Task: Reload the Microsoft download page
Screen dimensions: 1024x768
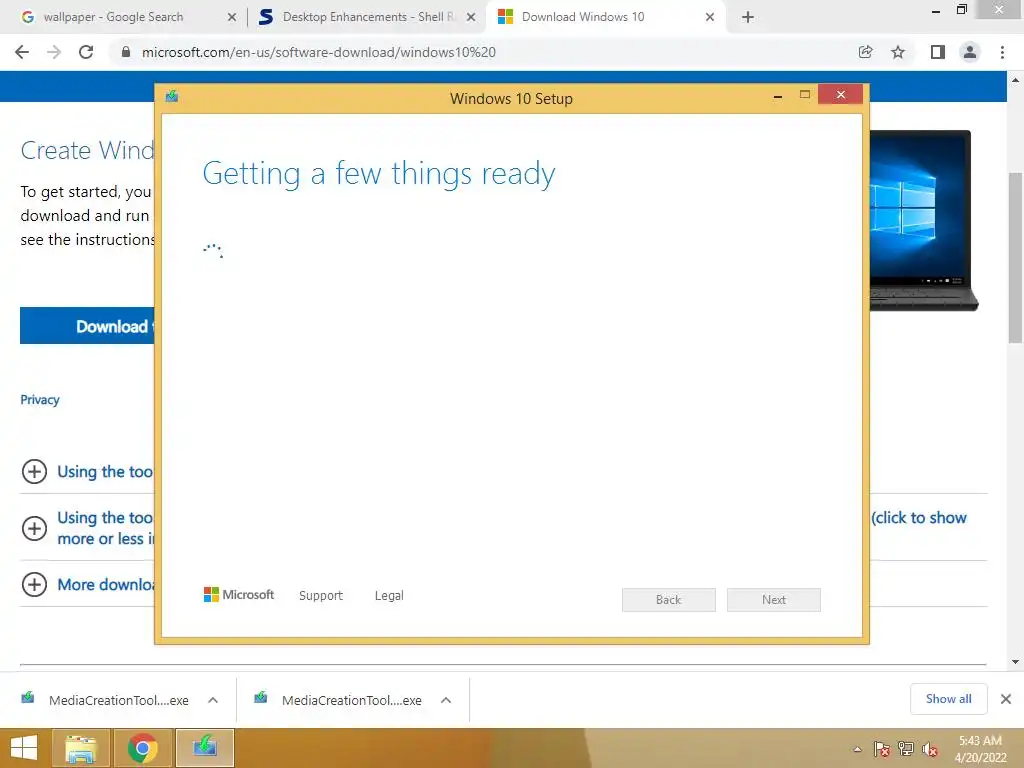Action: 86,52
